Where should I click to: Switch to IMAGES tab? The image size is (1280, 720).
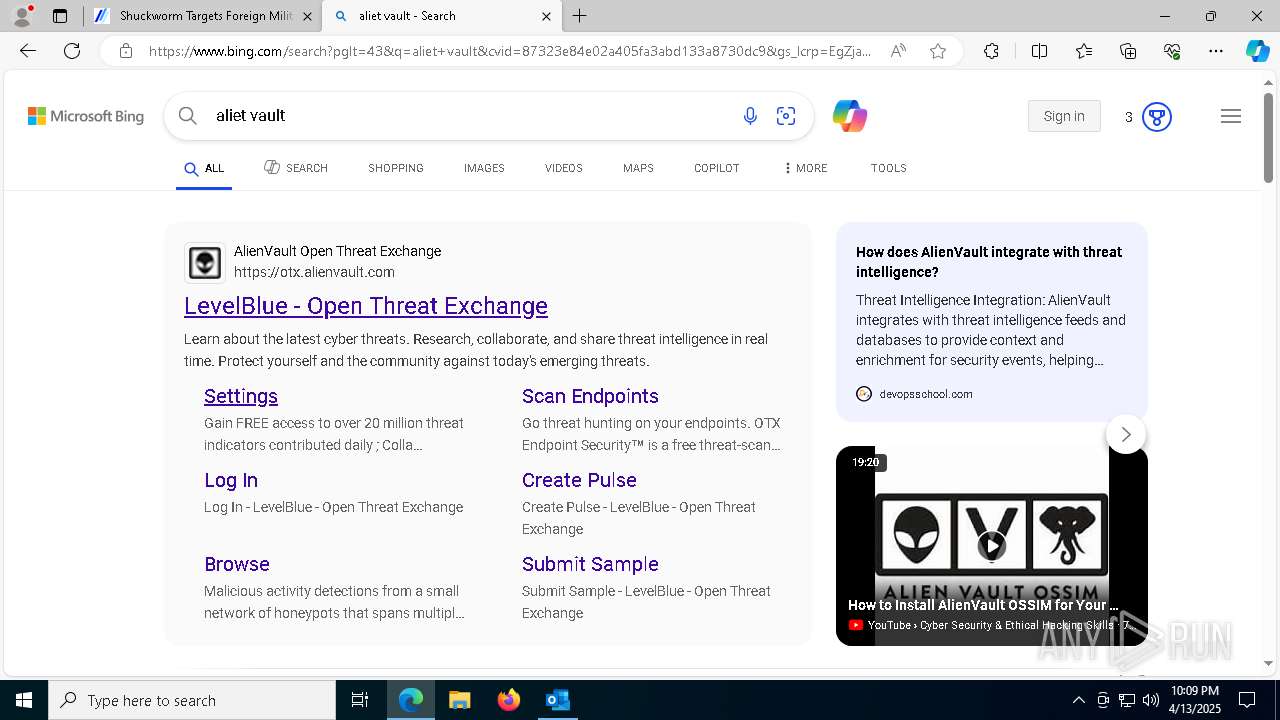click(x=484, y=168)
